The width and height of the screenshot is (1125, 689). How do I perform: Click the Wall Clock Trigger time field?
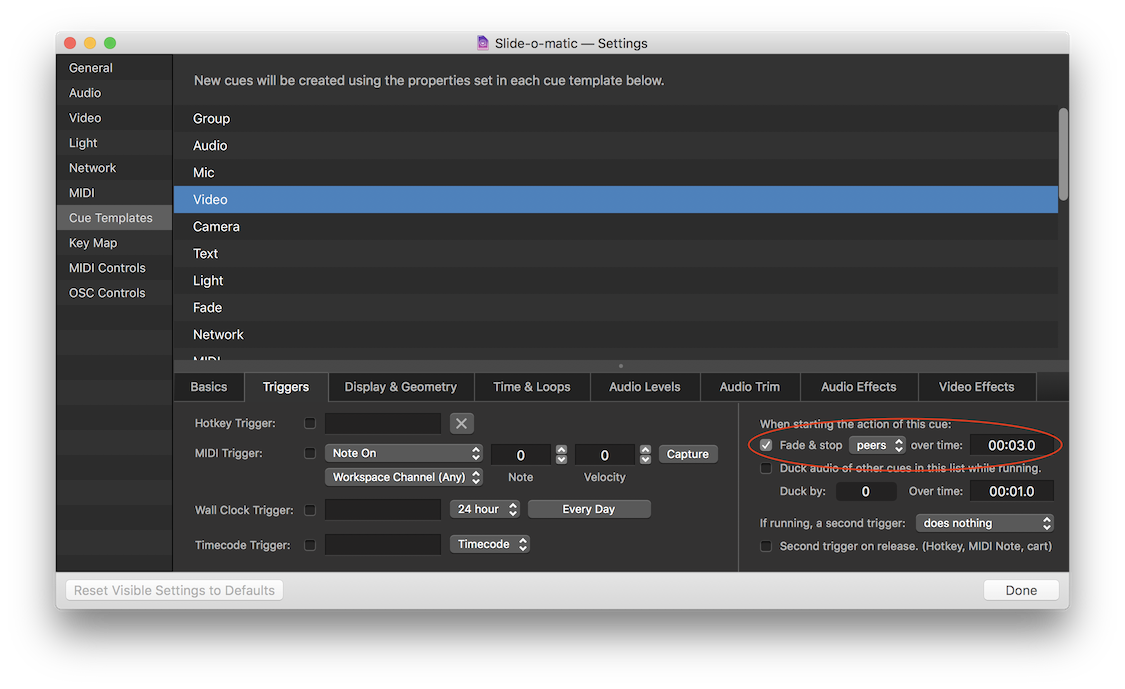(383, 510)
